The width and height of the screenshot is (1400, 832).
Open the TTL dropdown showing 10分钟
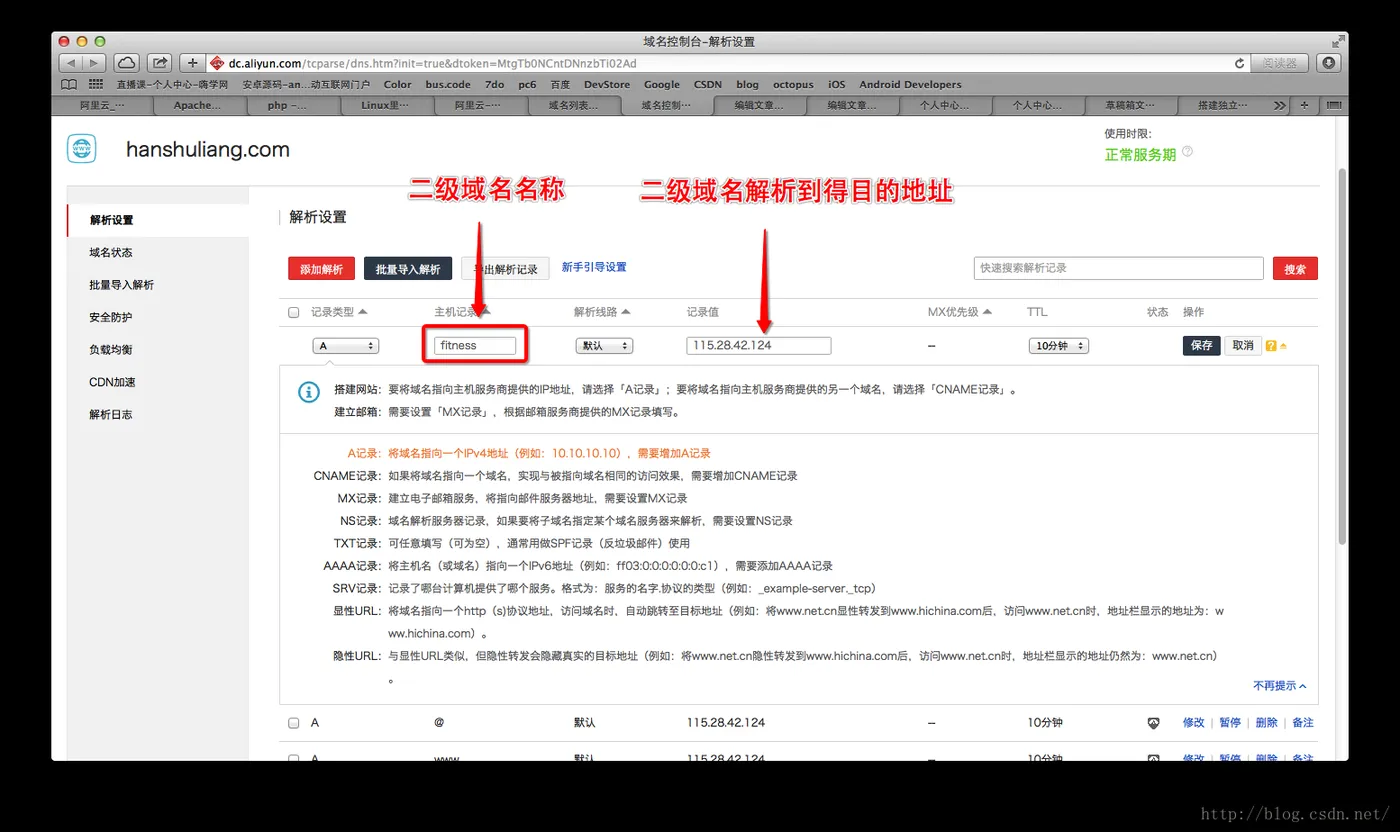(1058, 346)
